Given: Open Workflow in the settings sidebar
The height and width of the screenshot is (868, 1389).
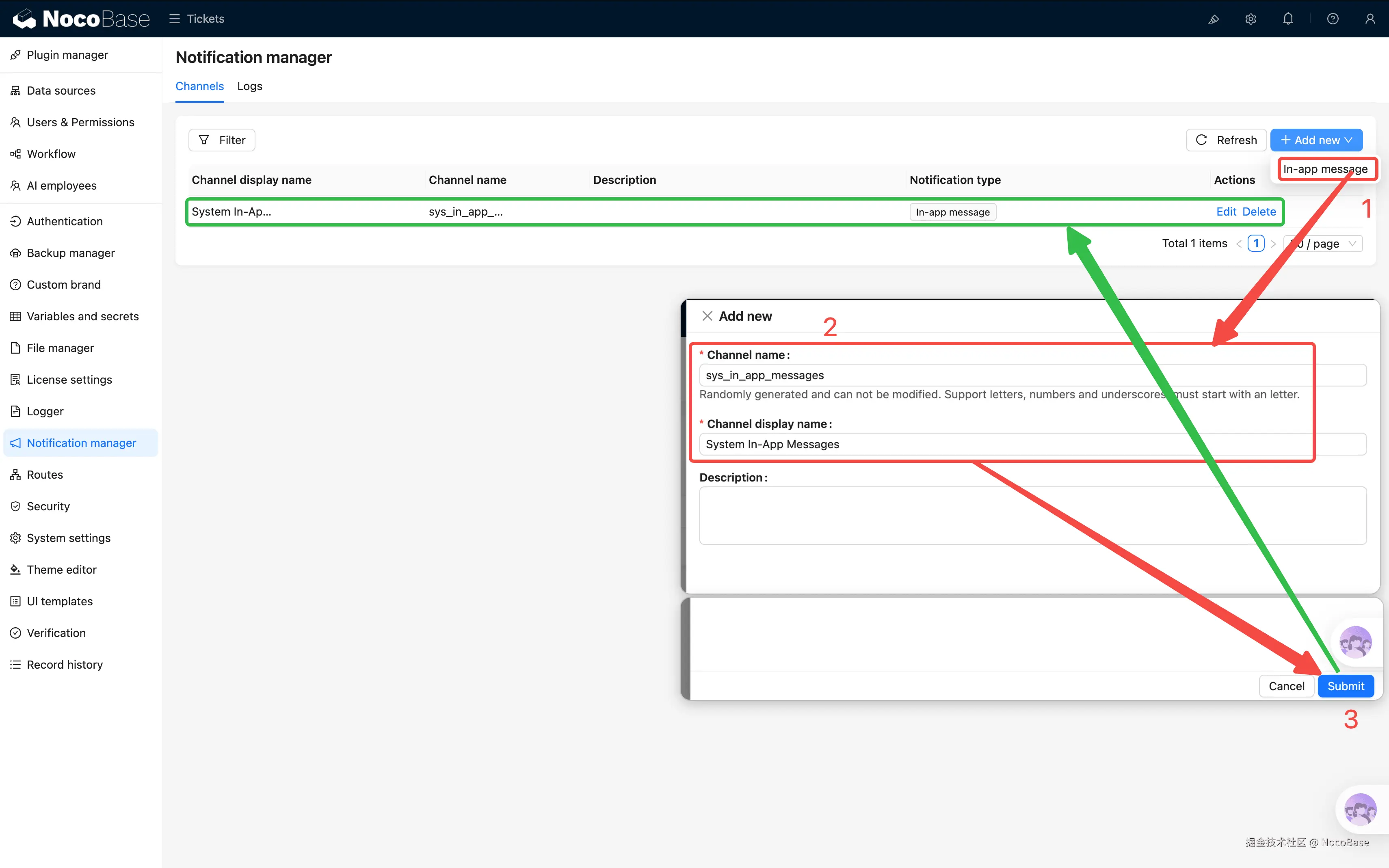Looking at the screenshot, I should [51, 154].
